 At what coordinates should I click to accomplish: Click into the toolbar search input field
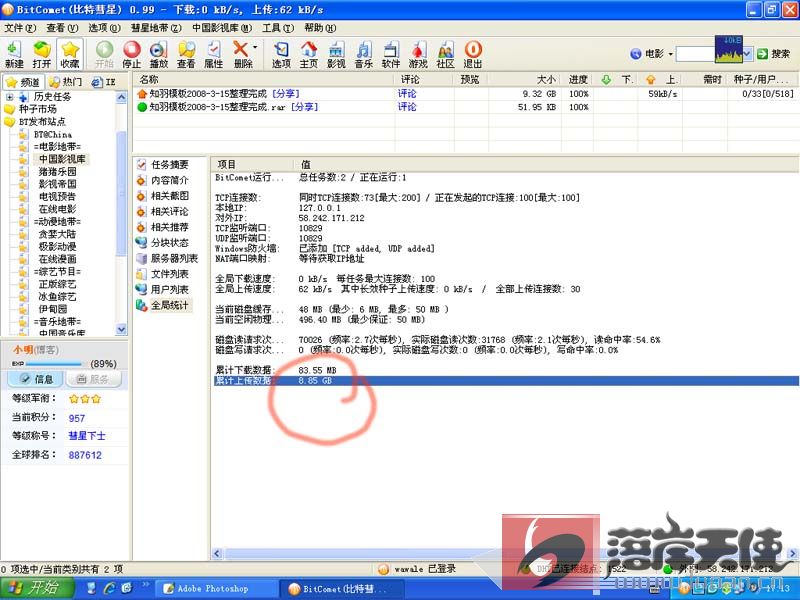point(696,54)
